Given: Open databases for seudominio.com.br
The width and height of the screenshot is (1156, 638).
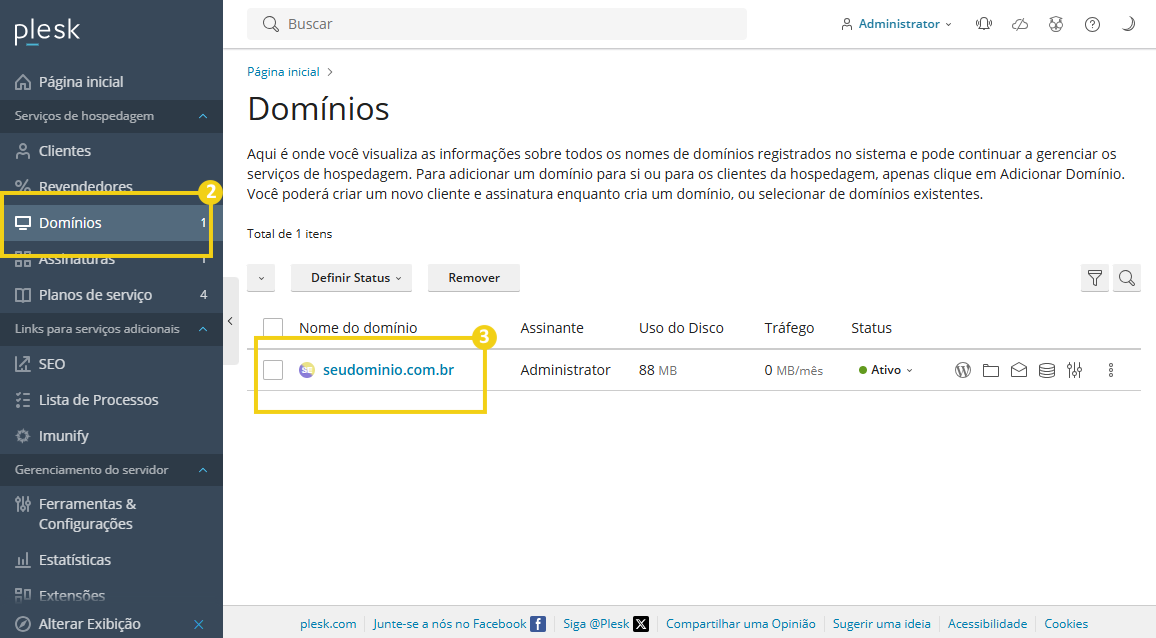Looking at the screenshot, I should pyautogui.click(x=1046, y=370).
